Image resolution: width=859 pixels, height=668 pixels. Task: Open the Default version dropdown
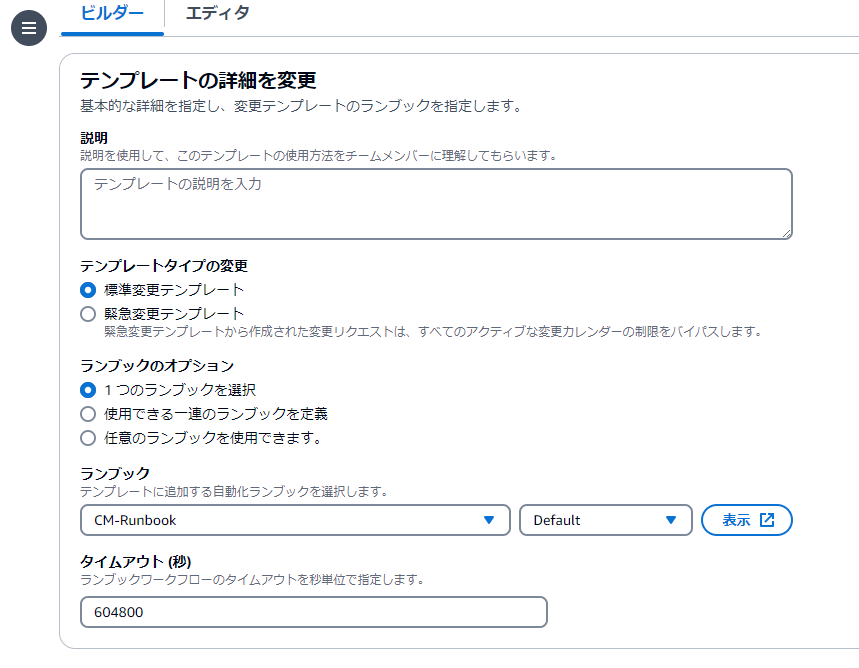pyautogui.click(x=605, y=520)
